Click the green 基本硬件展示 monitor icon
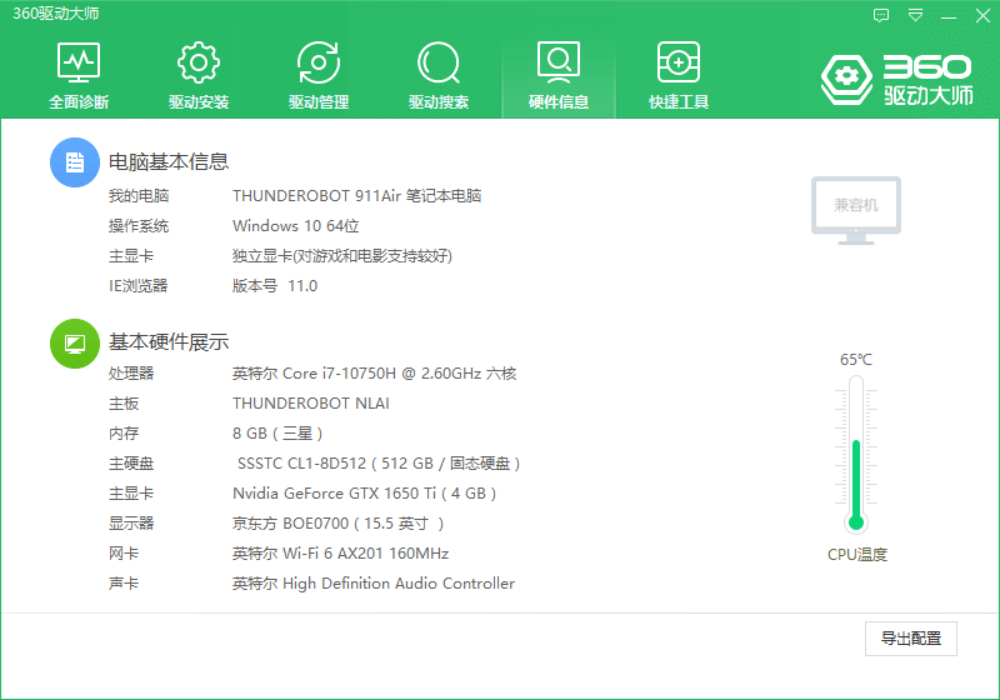 [74, 343]
